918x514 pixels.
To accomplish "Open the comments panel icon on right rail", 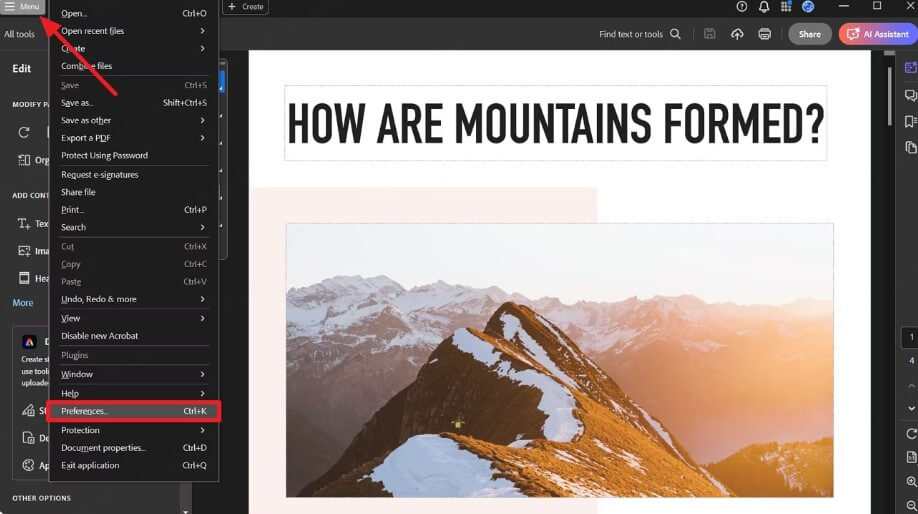I will coord(910,95).
